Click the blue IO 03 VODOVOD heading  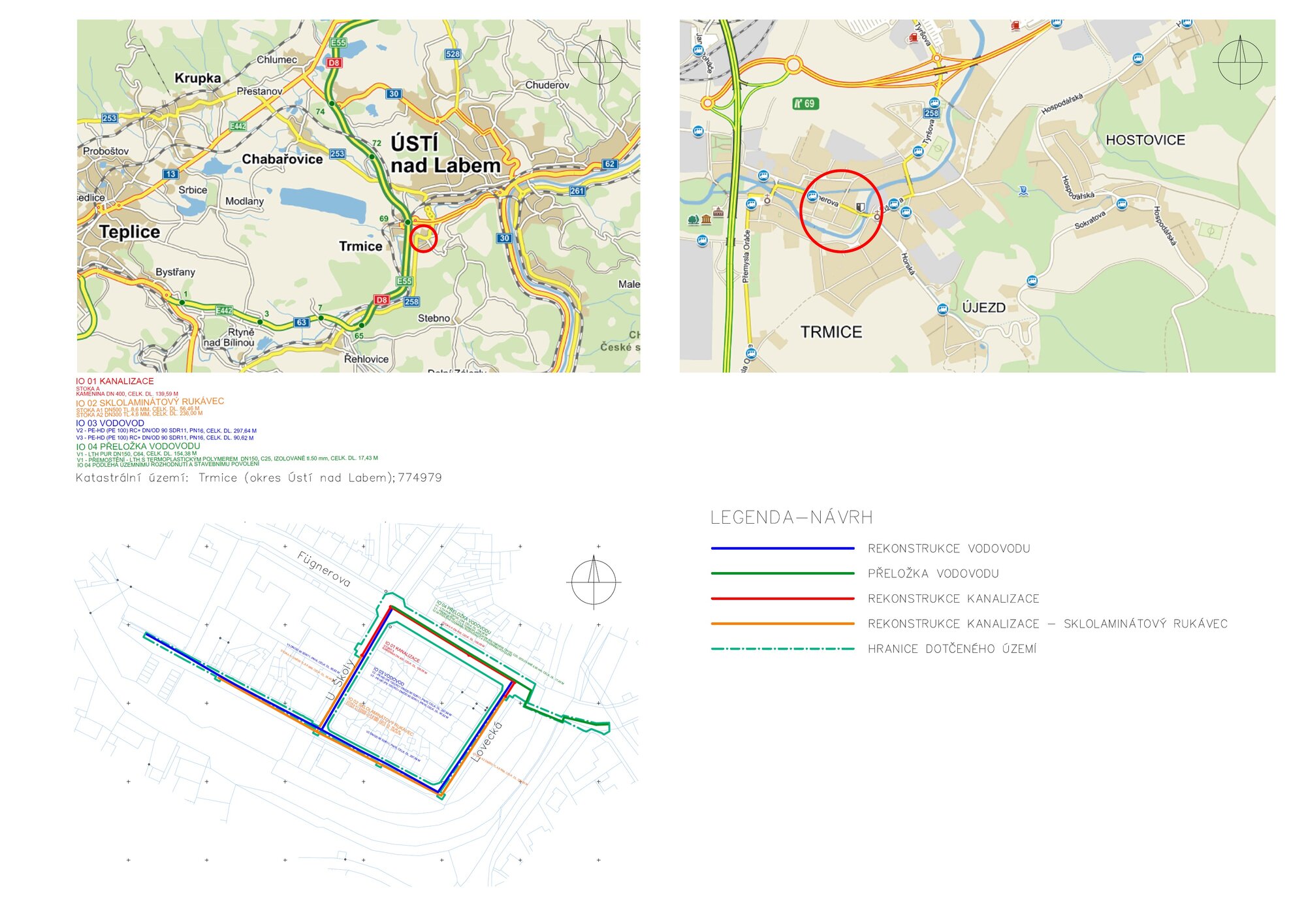110,423
